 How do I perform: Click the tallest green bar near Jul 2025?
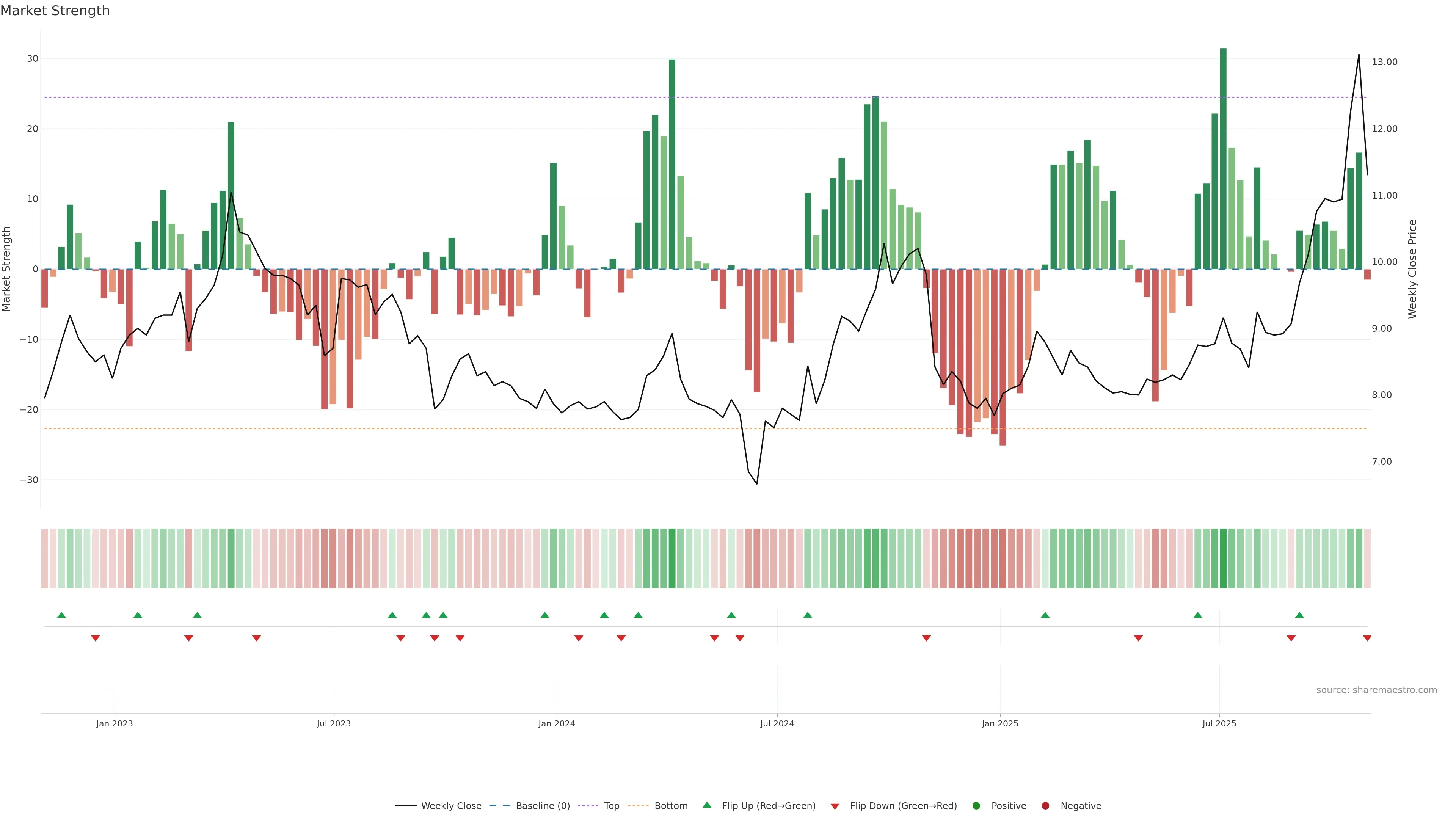click(x=1223, y=158)
